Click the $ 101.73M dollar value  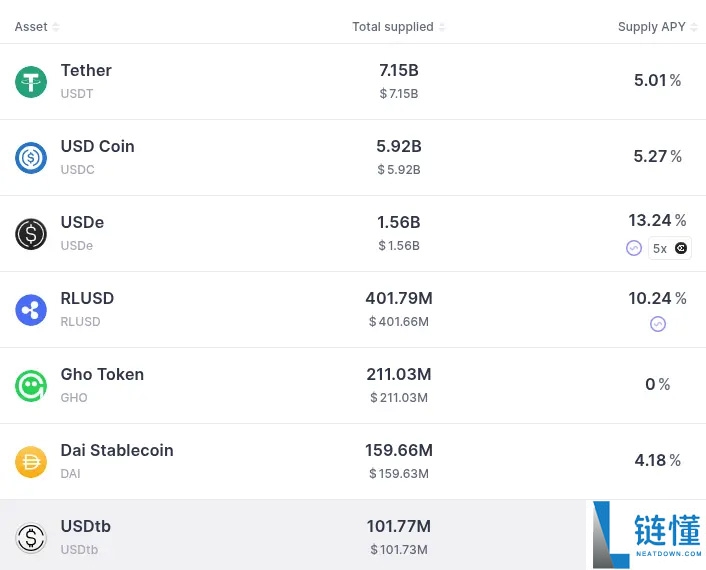point(399,550)
